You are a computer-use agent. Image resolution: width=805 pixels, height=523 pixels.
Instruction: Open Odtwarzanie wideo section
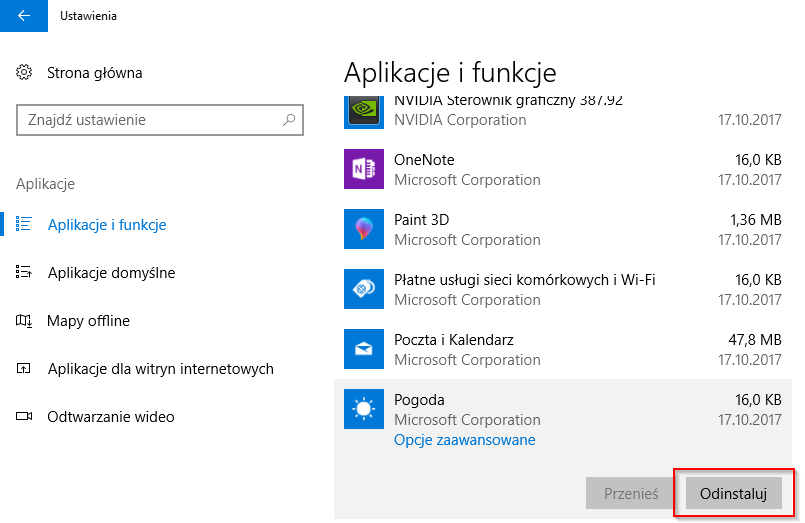click(111, 417)
